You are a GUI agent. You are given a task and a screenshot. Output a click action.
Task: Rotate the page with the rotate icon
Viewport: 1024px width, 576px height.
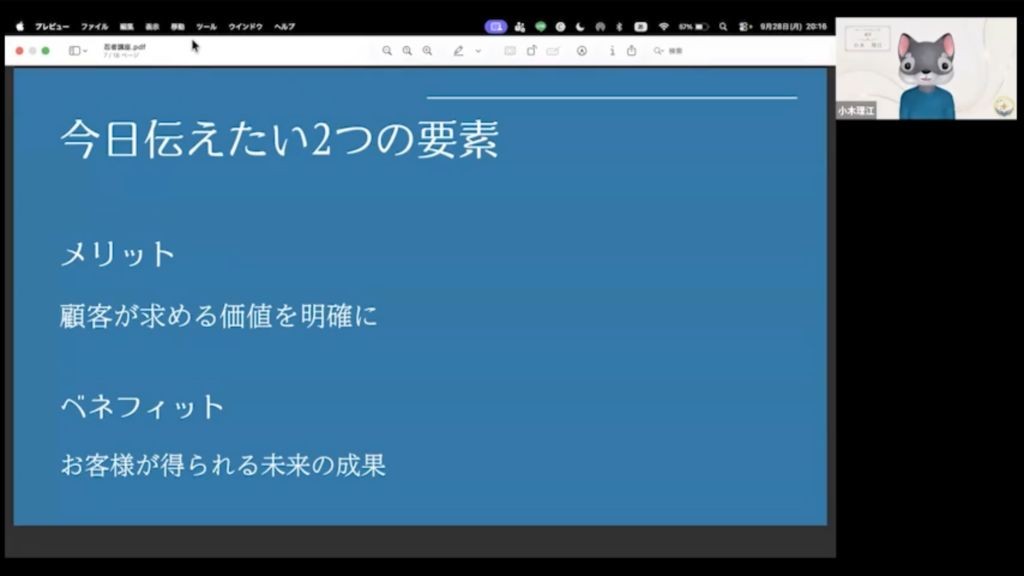click(532, 50)
